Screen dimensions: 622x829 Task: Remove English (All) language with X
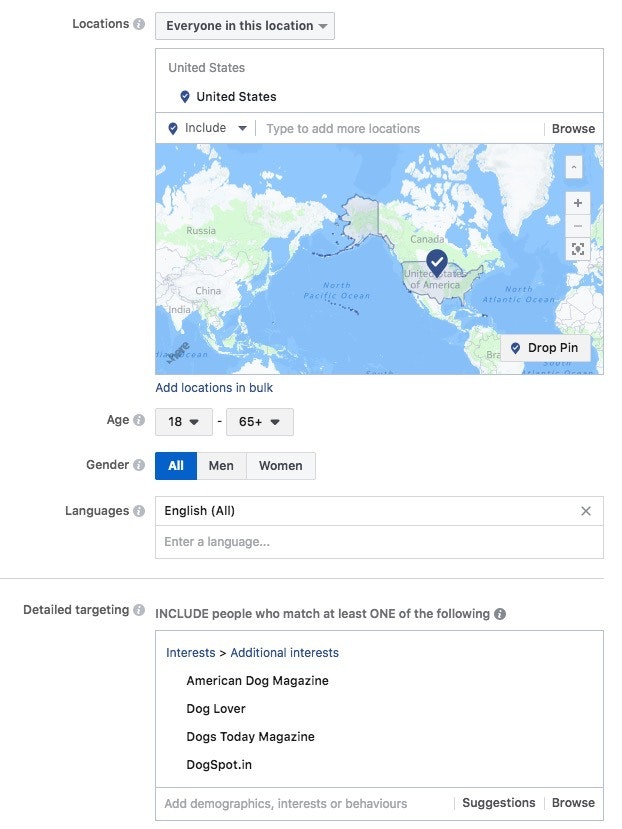pyautogui.click(x=586, y=511)
